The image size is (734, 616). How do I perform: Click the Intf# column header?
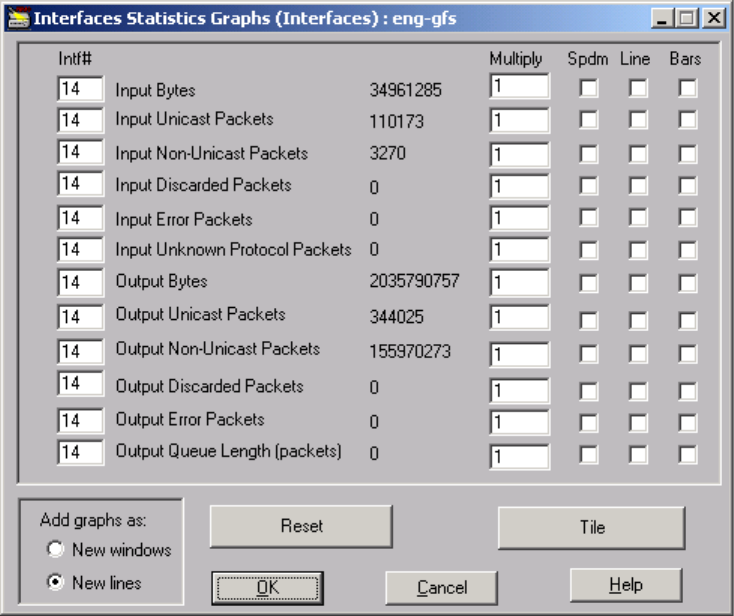75,59
